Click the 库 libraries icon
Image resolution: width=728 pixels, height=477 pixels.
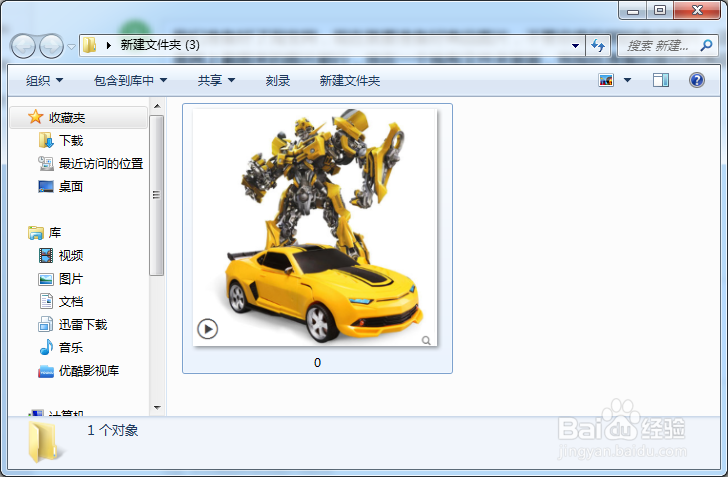click(x=36, y=233)
